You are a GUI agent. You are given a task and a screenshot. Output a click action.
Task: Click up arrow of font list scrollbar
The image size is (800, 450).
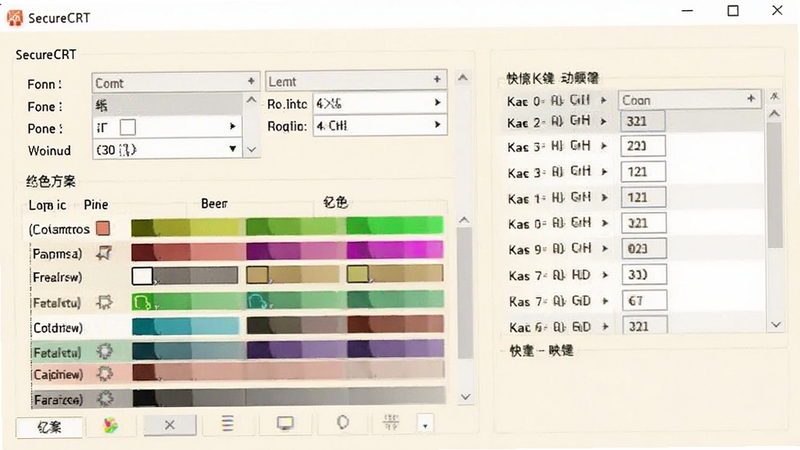click(252, 100)
